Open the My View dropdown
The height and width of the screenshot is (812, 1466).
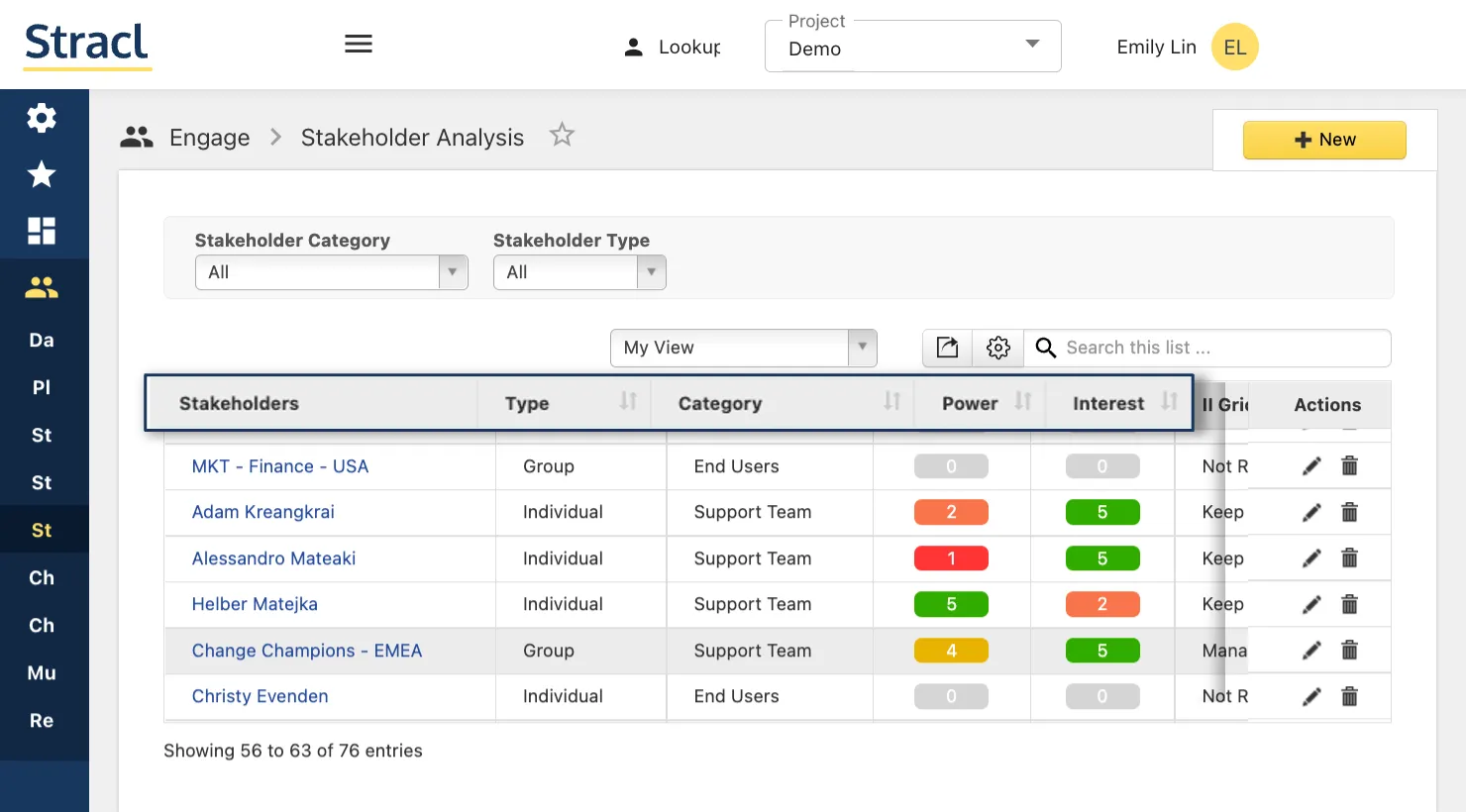point(743,348)
